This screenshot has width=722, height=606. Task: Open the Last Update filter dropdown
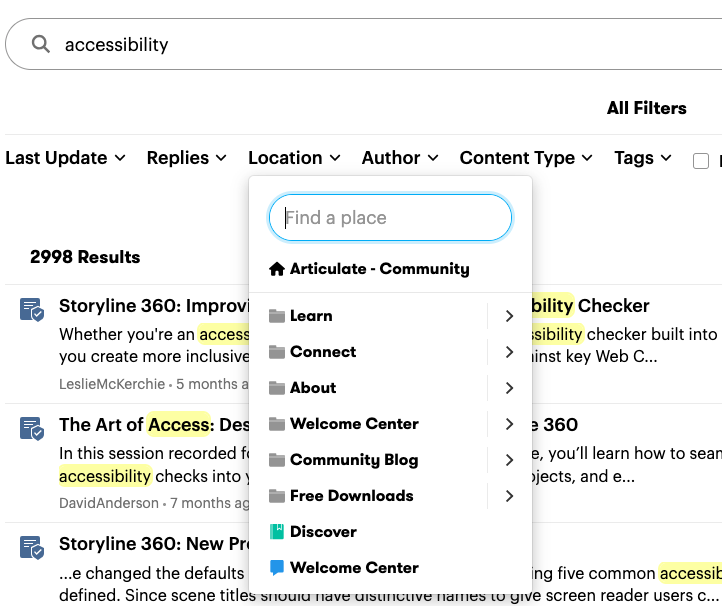[x=65, y=158]
